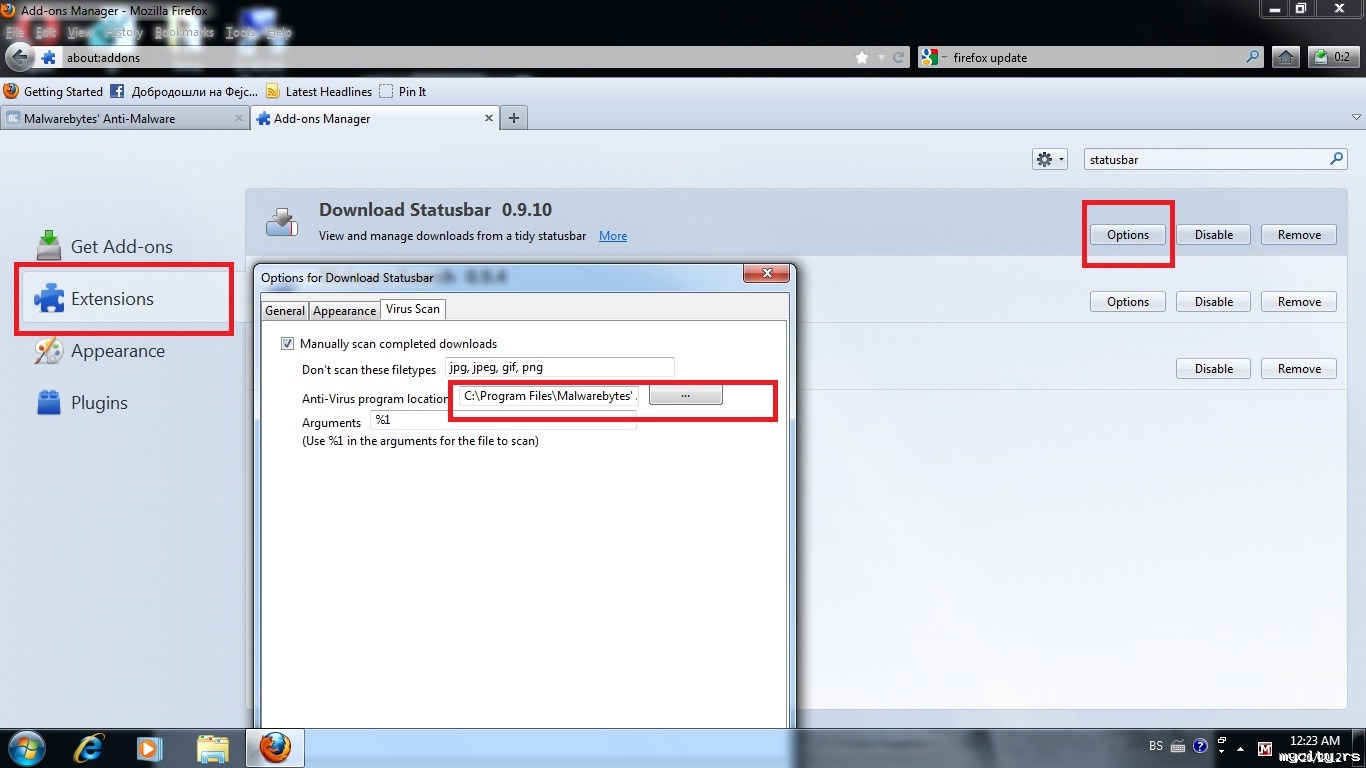This screenshot has width=1366, height=768.
Task: Click the magnifier in the add-ons search field
Action: tap(1336, 159)
